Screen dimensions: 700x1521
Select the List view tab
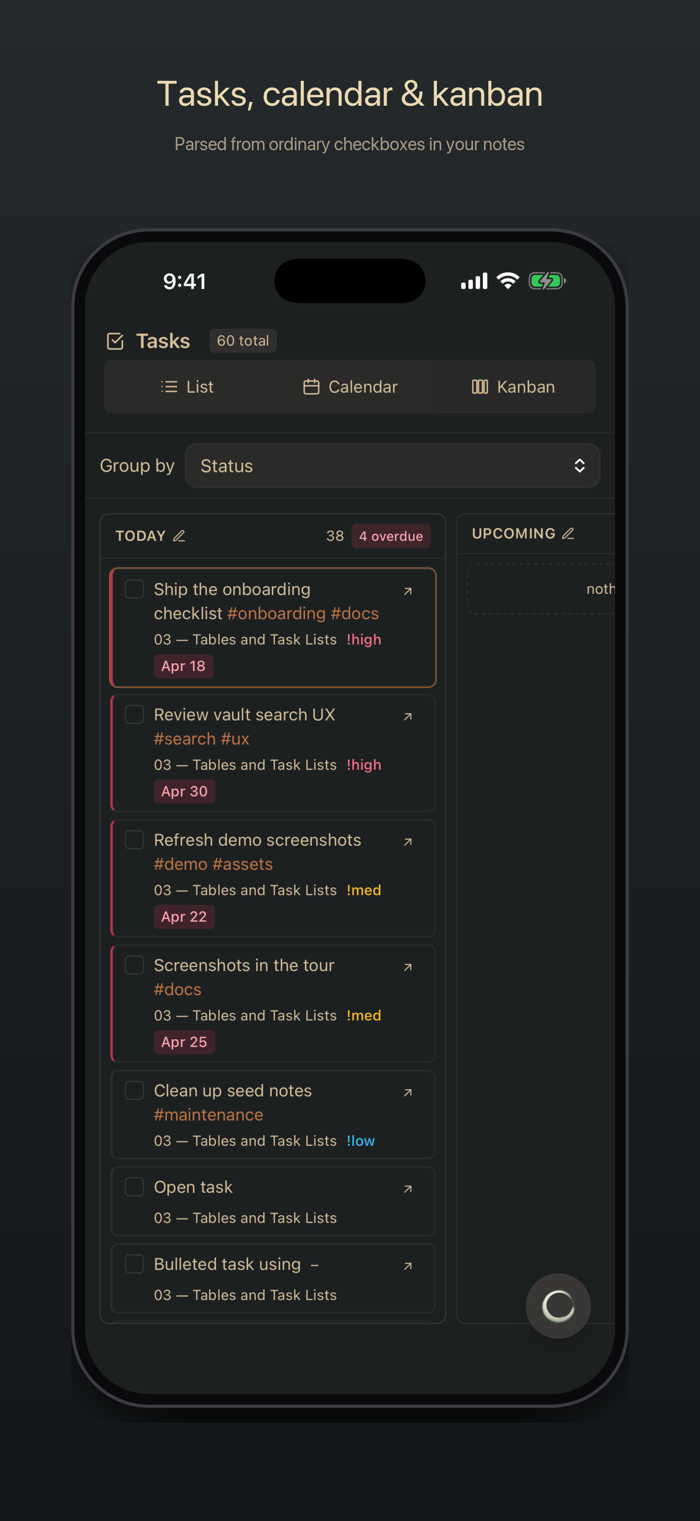[187, 387]
